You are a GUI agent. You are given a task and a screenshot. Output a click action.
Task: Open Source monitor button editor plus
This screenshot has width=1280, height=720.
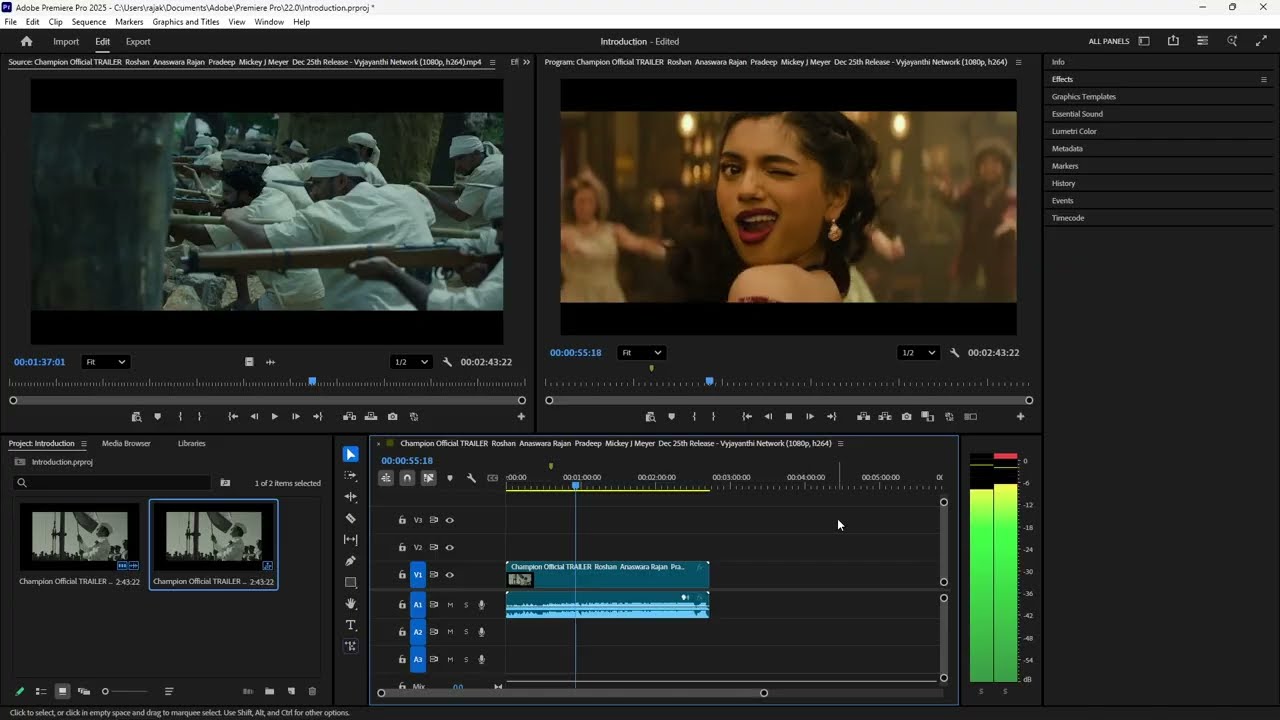pos(521,416)
